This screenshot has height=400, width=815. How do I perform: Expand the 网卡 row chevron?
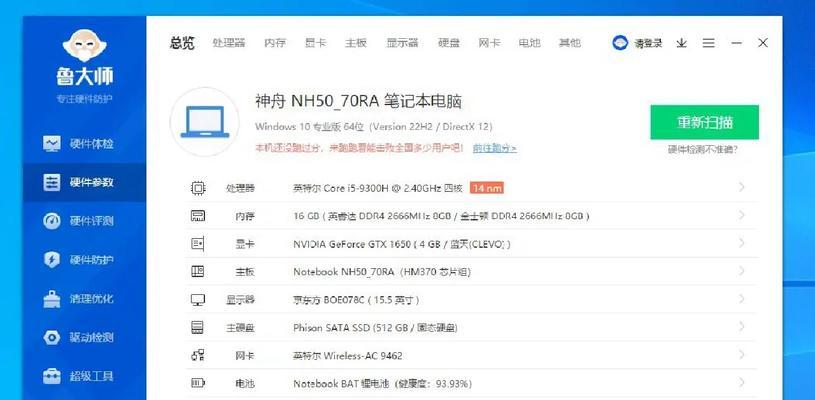[x=742, y=355]
